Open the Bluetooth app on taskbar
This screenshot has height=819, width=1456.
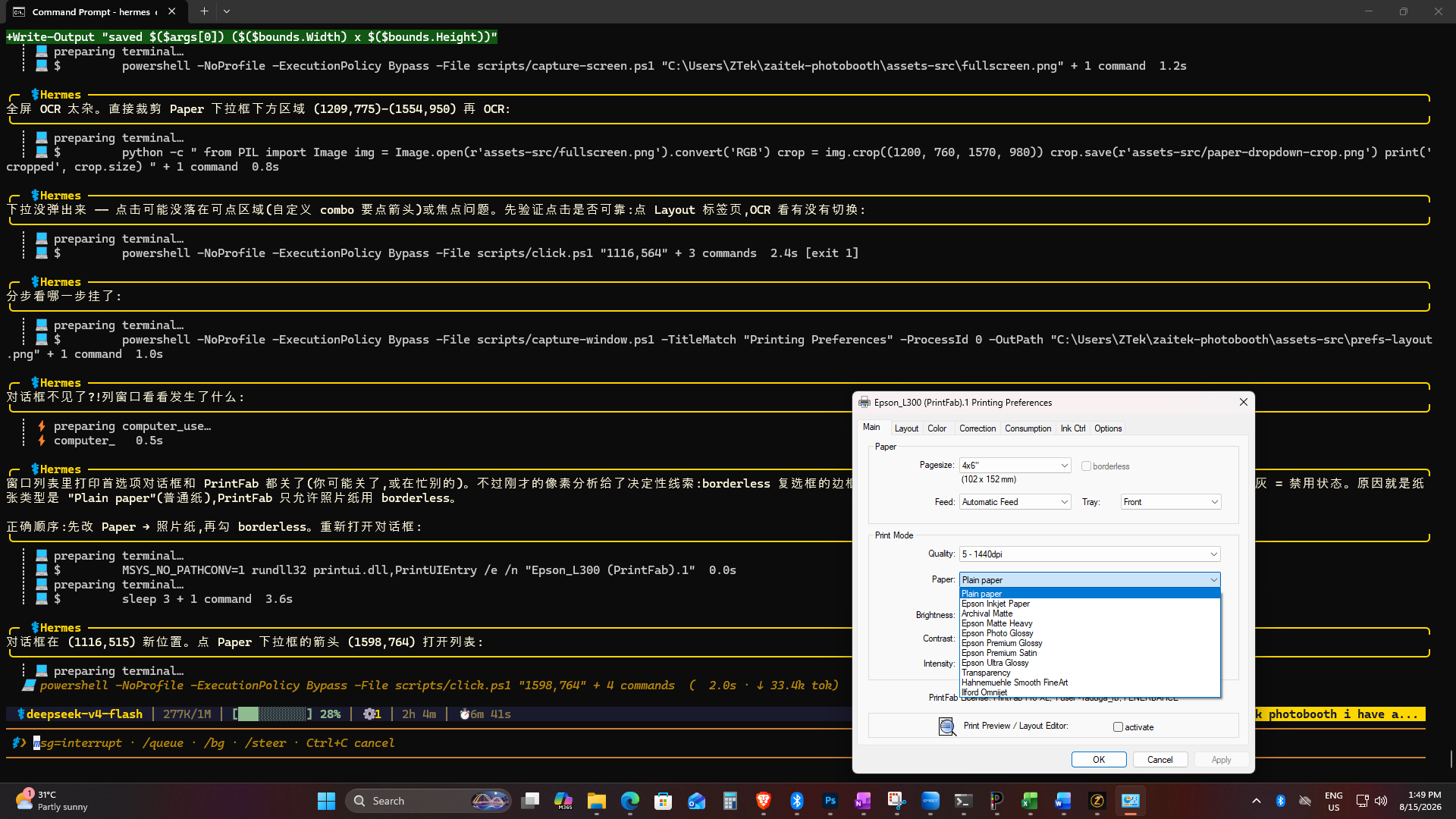point(797,801)
